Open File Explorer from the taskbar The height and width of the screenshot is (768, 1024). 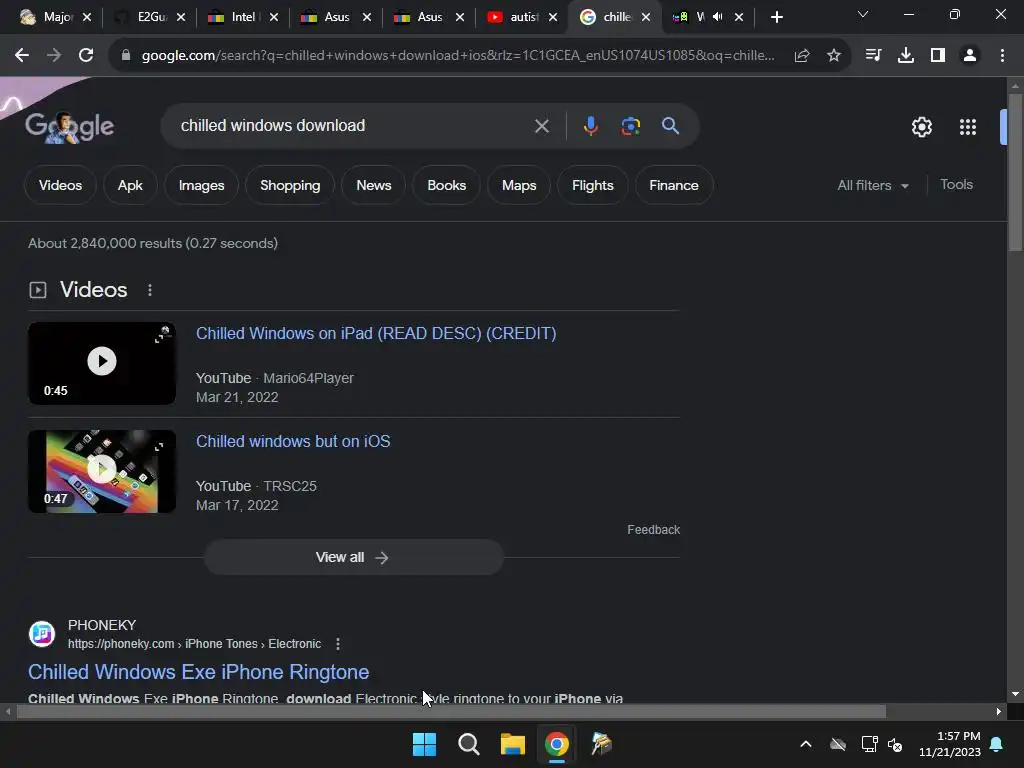513,744
